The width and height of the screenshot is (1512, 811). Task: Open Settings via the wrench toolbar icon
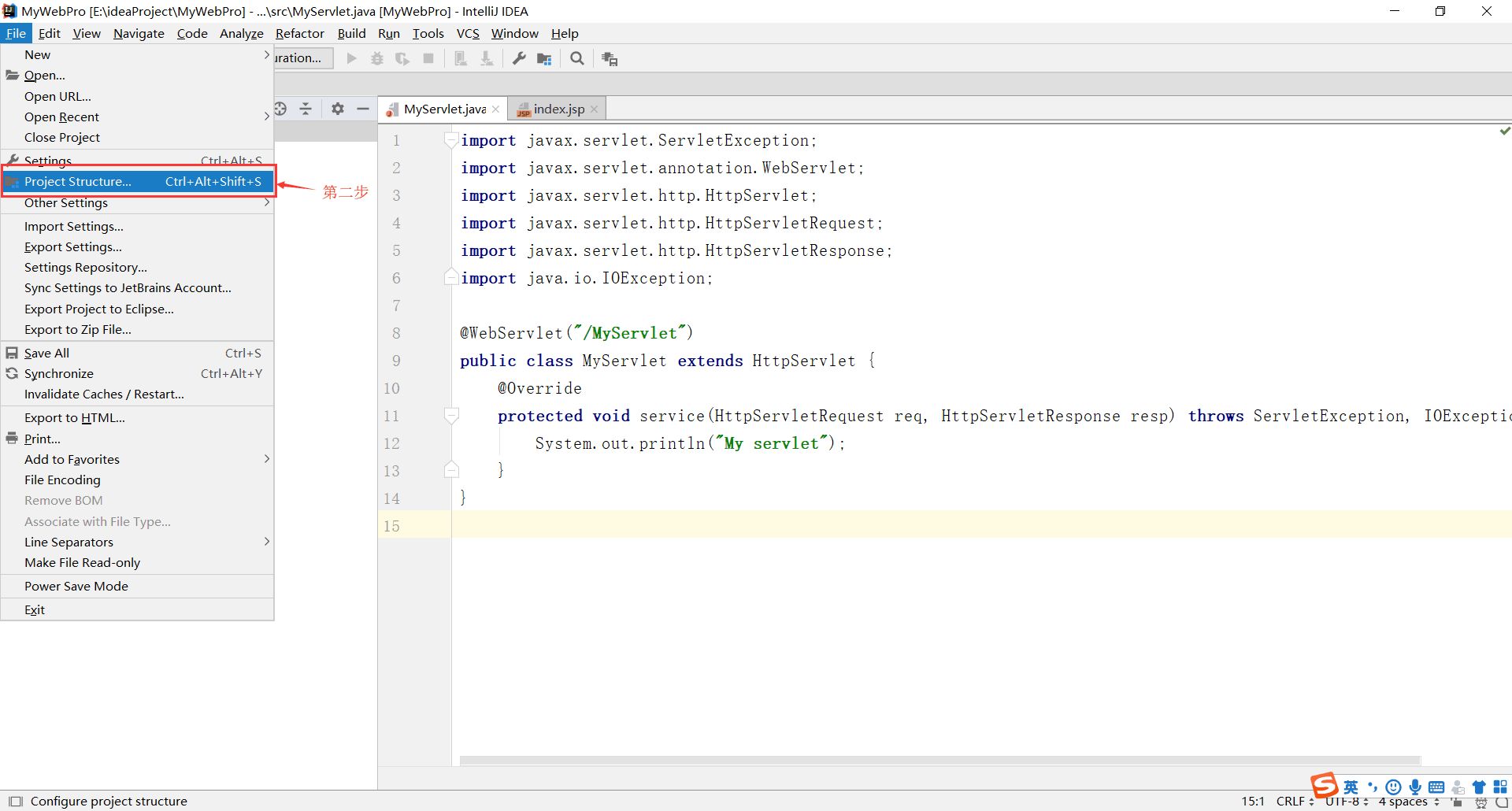click(519, 58)
